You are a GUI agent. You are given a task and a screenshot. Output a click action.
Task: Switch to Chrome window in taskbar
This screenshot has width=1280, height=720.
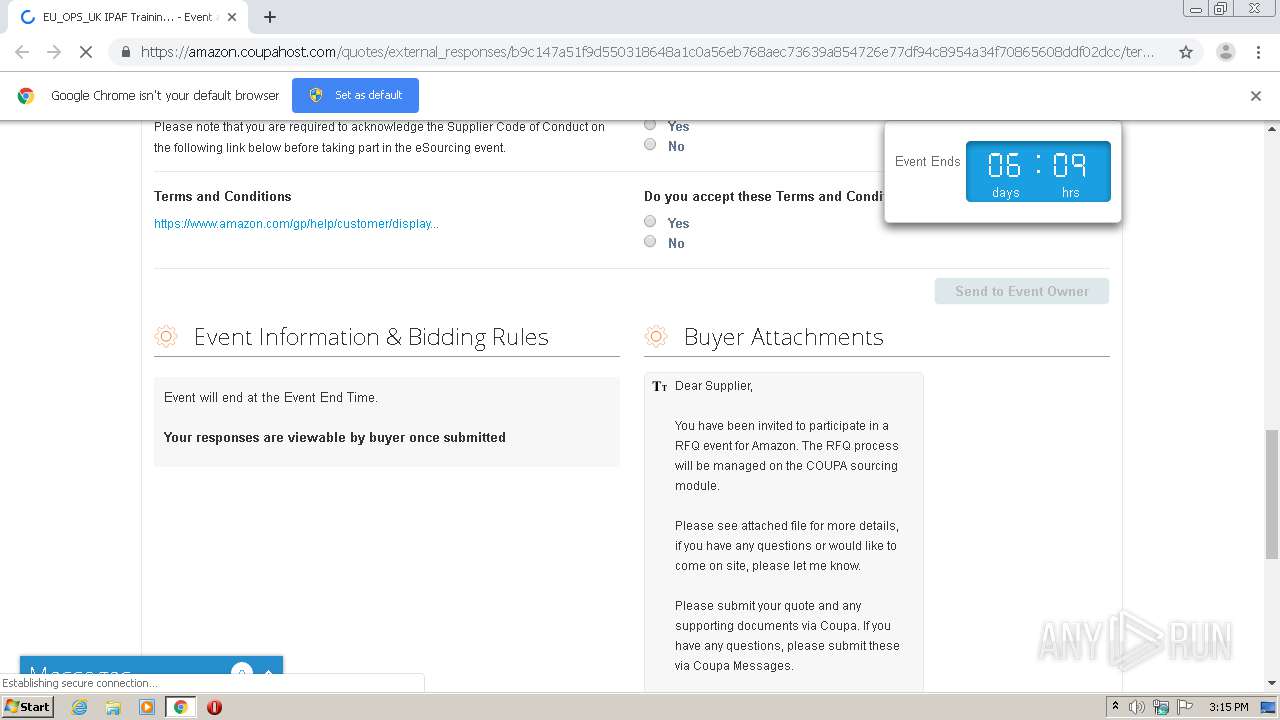[180, 707]
